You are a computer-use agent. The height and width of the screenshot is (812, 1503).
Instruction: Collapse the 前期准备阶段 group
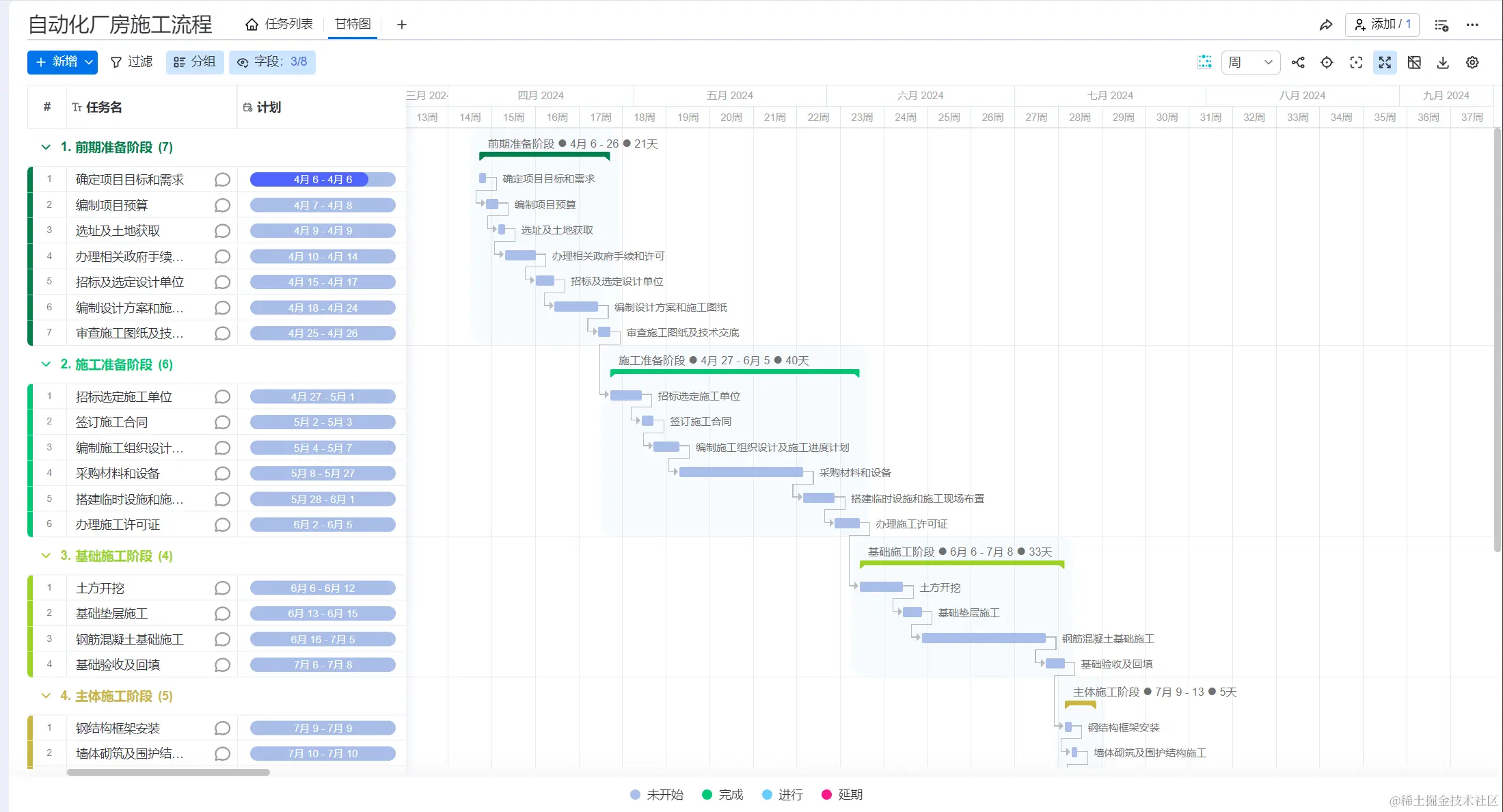point(46,147)
